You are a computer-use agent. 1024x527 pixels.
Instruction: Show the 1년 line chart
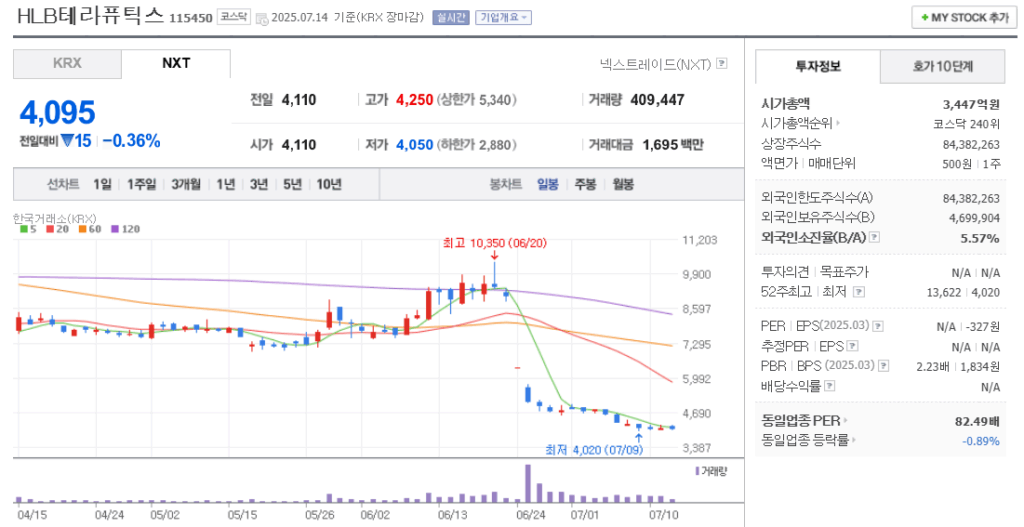click(226, 184)
